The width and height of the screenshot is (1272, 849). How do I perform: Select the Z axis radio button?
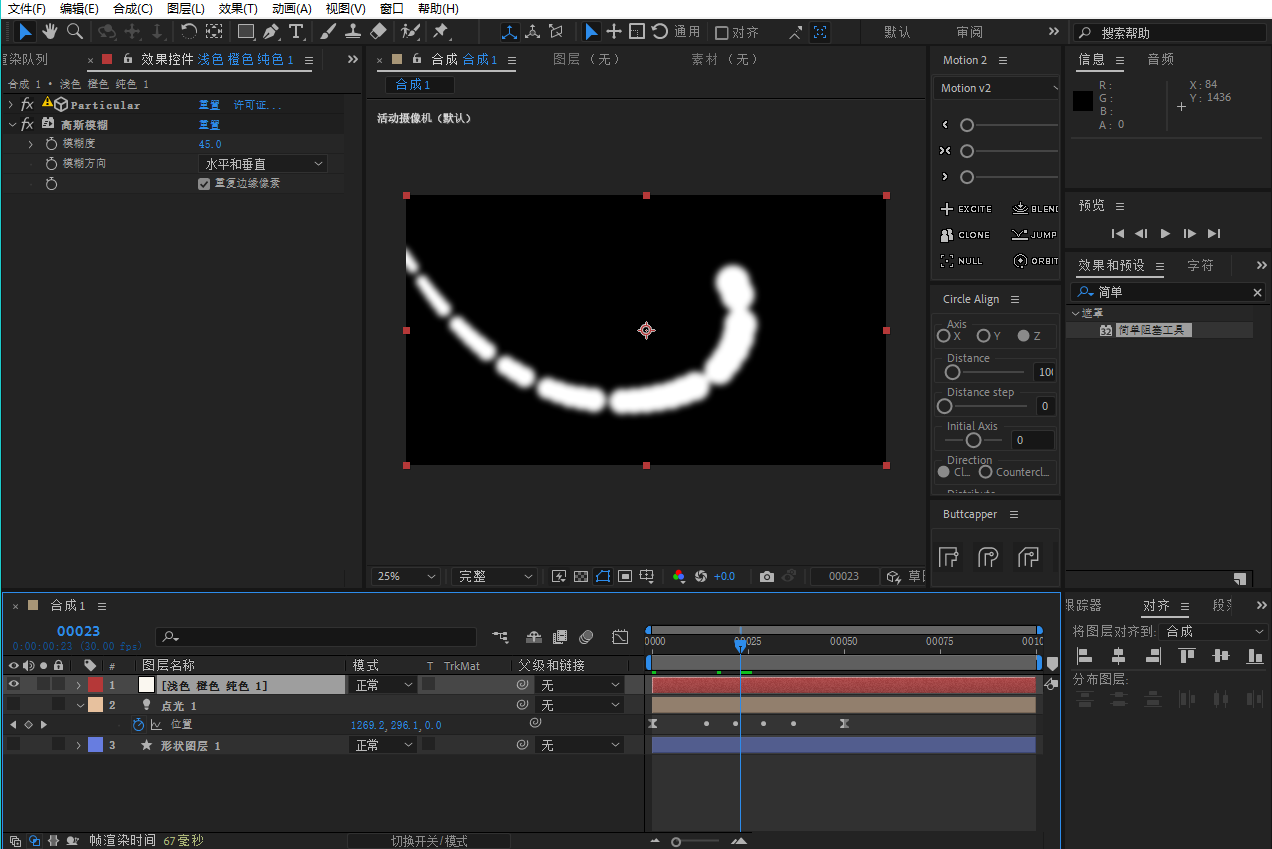[1024, 336]
